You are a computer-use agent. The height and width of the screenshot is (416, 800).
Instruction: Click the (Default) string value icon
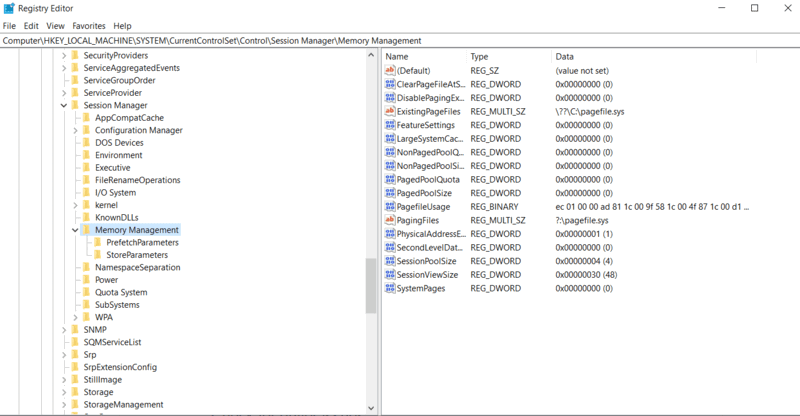(390, 70)
